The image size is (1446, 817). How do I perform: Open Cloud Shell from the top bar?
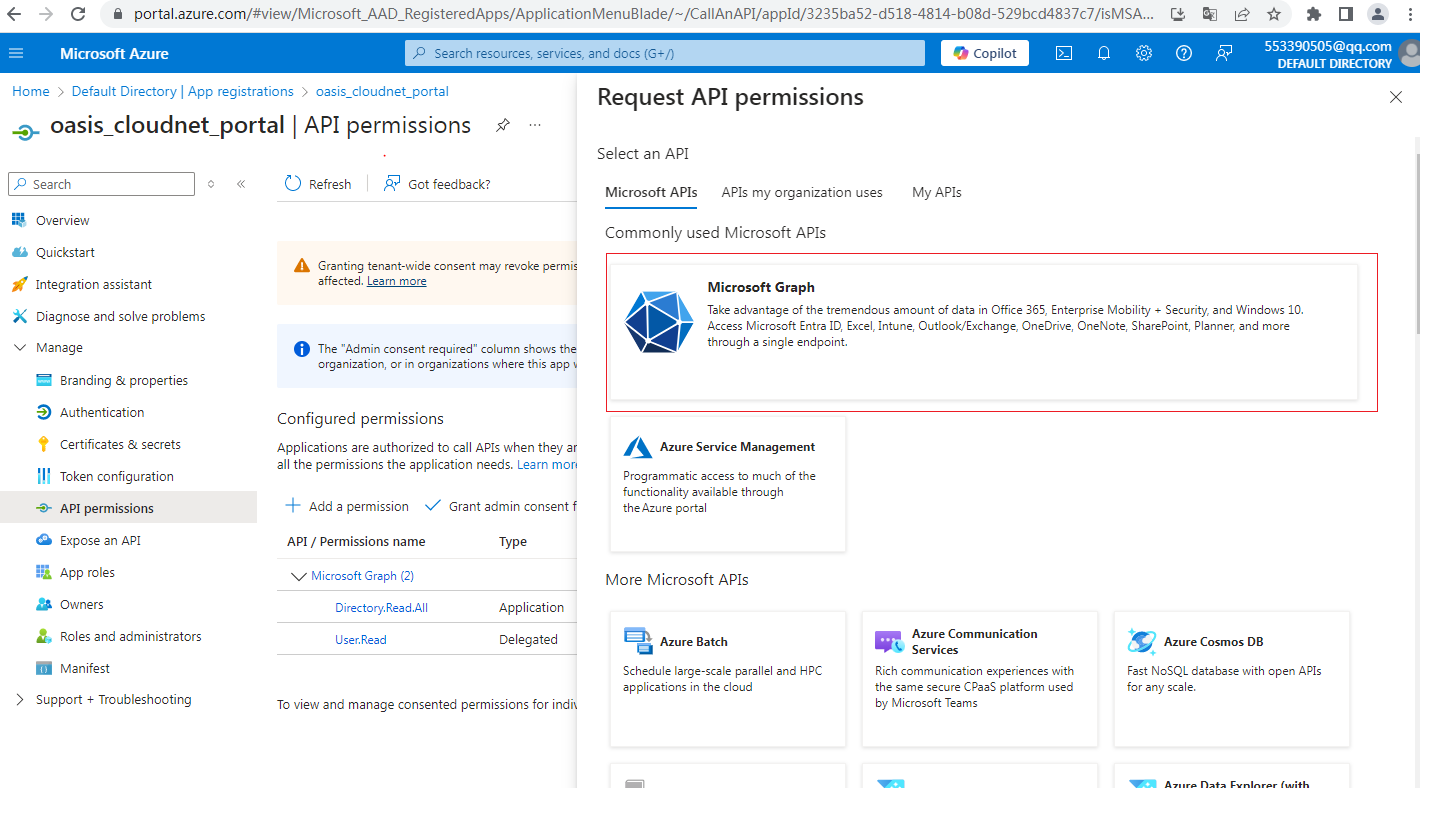(1064, 53)
